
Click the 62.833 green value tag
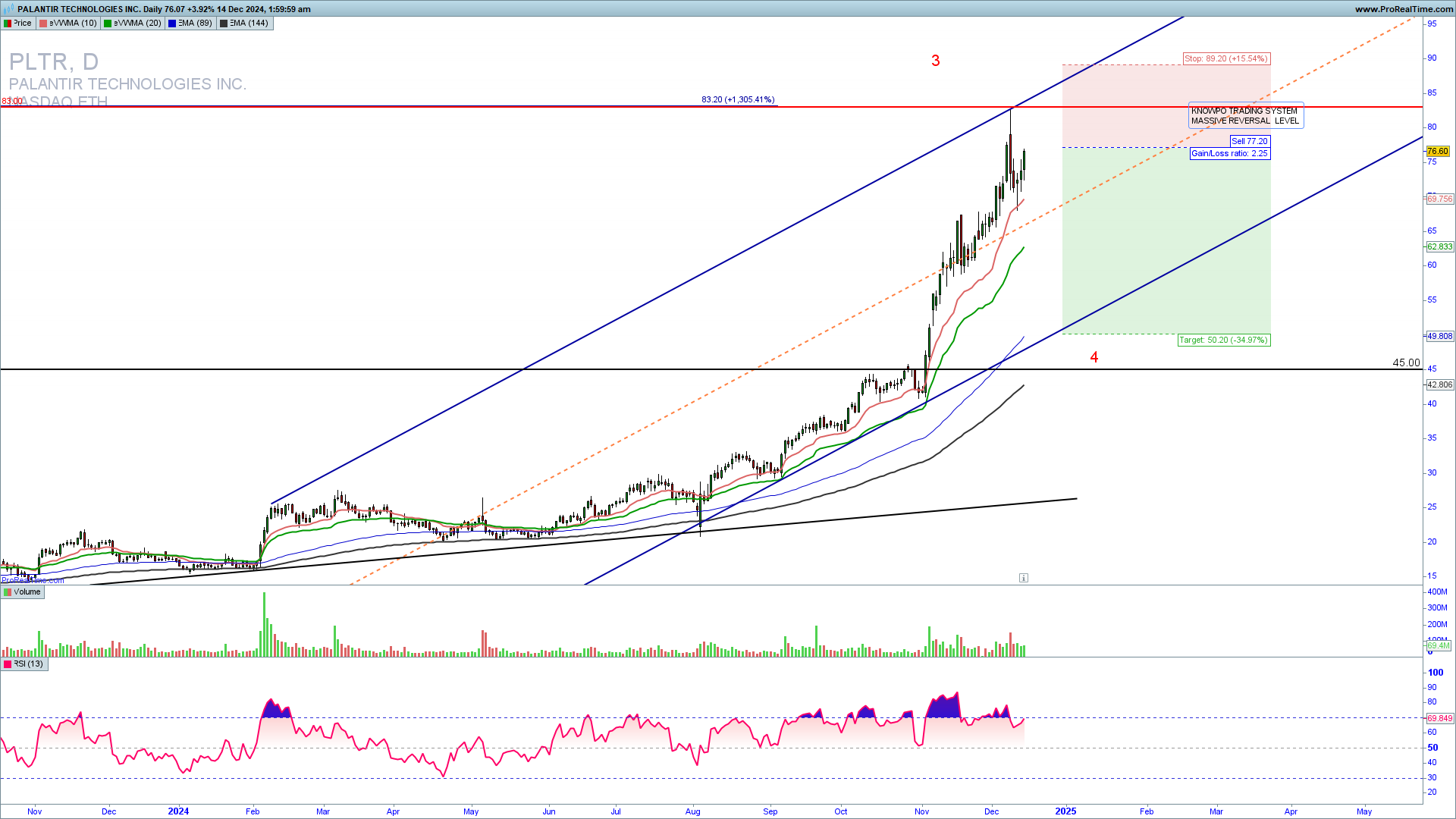tap(1439, 246)
